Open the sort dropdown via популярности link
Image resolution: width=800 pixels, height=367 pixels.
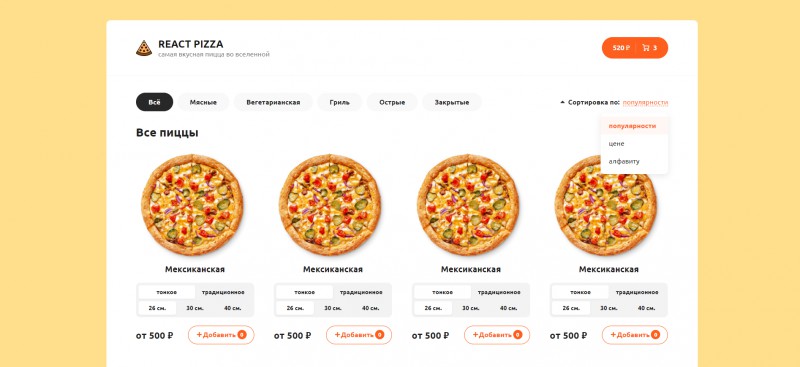645,102
